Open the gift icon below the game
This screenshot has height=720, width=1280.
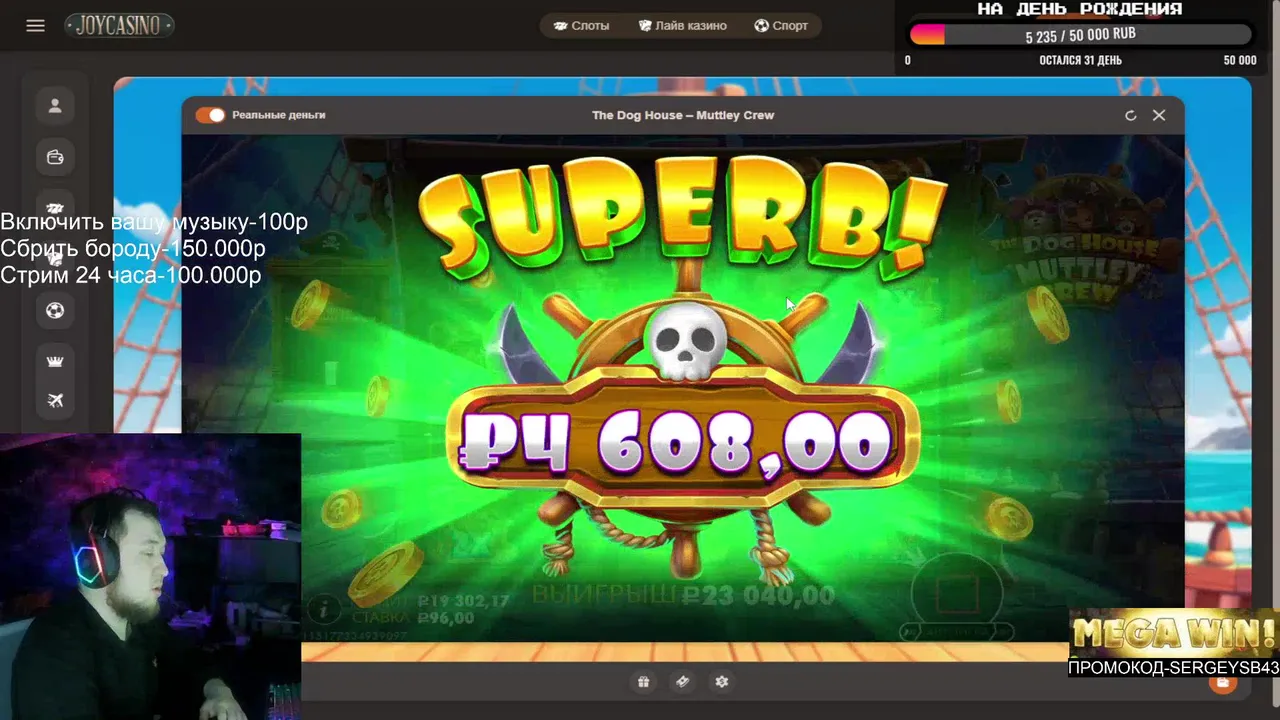click(x=643, y=682)
